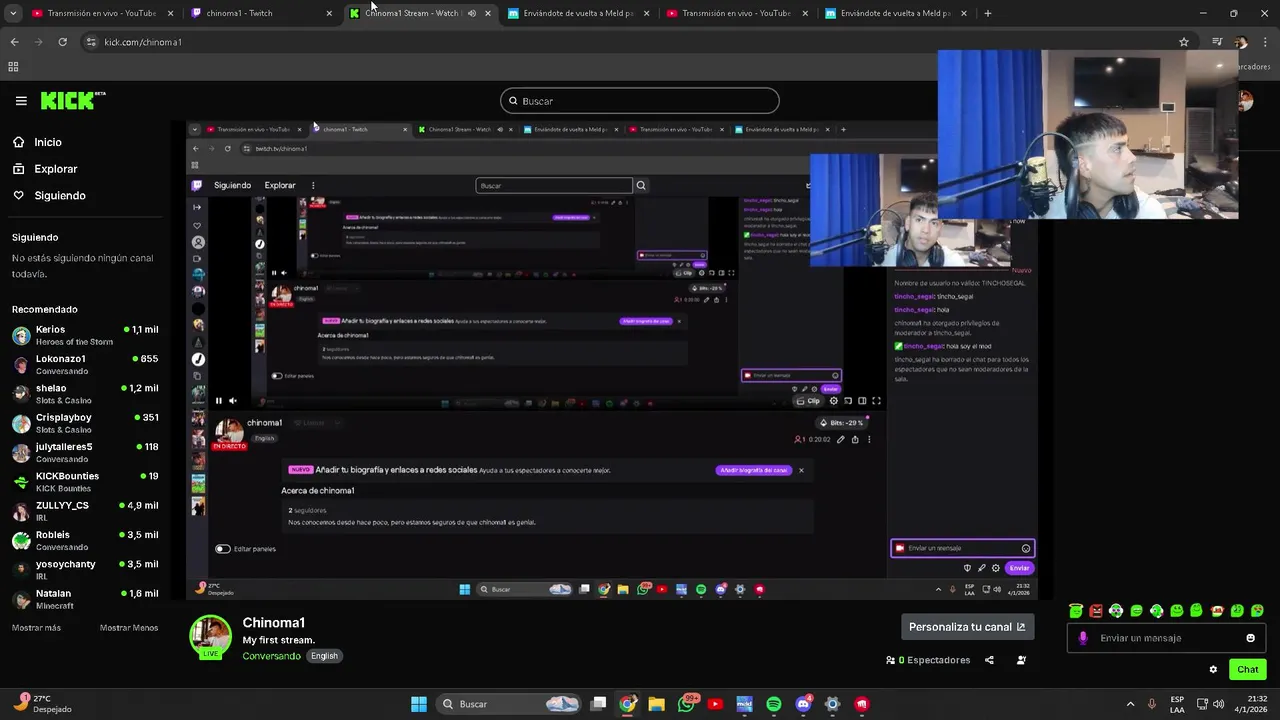Click the purple microphone icon in chat

pyautogui.click(x=1083, y=638)
